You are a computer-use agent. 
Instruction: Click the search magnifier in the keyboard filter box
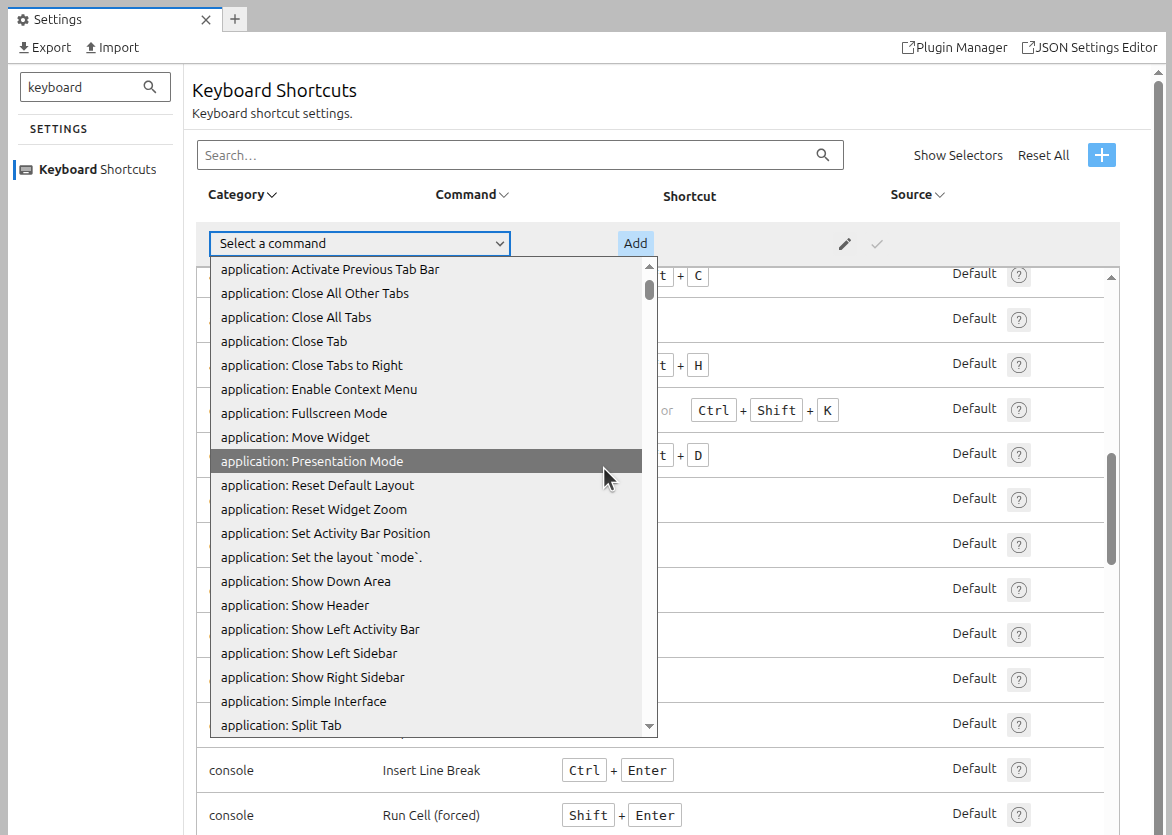coord(149,87)
